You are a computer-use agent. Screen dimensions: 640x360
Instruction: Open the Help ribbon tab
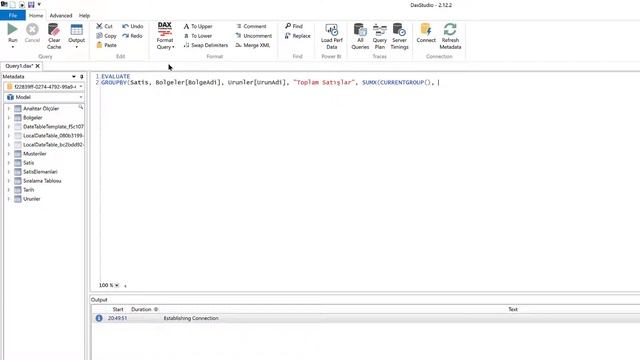pyautogui.click(x=84, y=16)
